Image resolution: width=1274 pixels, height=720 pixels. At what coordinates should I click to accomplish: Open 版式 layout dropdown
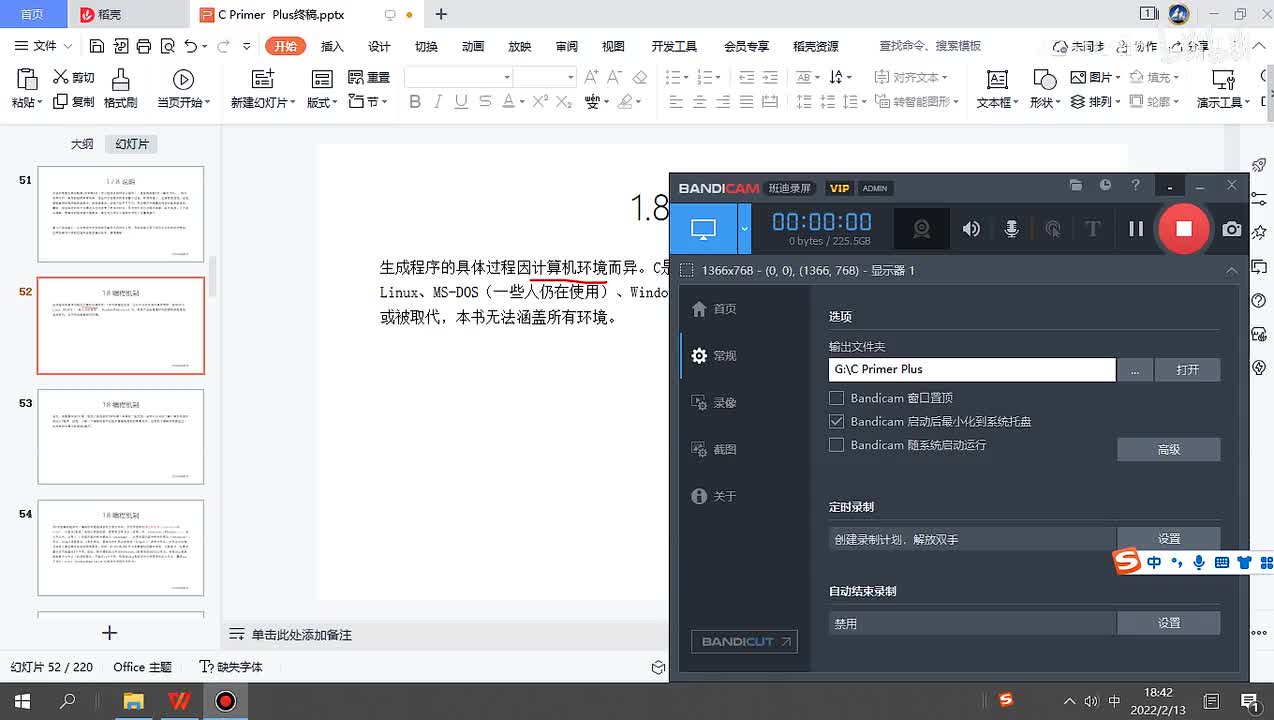coord(322,102)
